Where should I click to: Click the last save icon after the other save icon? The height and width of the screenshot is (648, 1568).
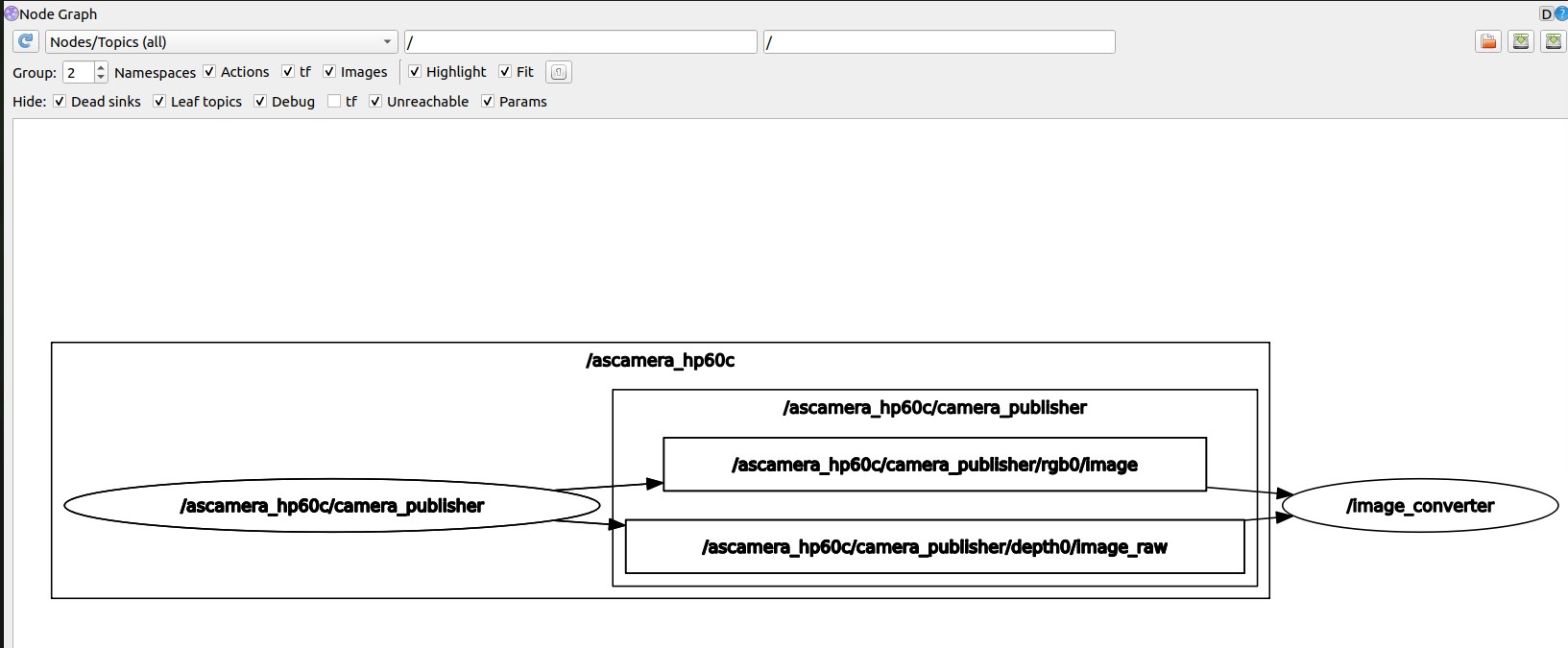tap(1554, 41)
